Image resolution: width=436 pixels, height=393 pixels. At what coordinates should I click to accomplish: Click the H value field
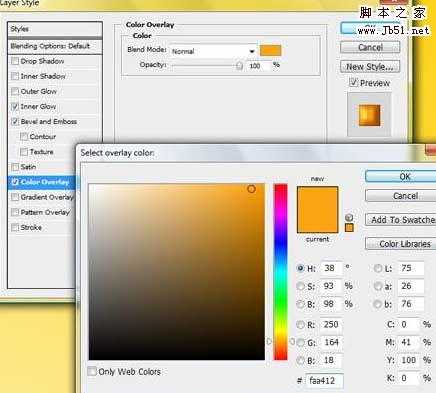331,268
